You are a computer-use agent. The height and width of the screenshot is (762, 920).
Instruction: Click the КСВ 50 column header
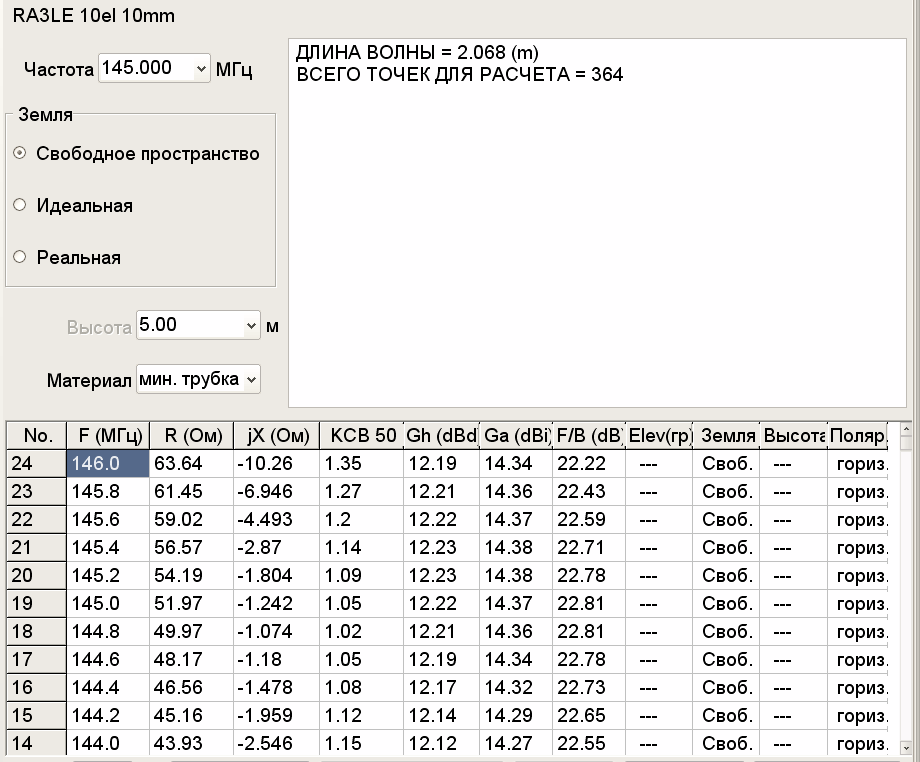pyautogui.click(x=362, y=436)
